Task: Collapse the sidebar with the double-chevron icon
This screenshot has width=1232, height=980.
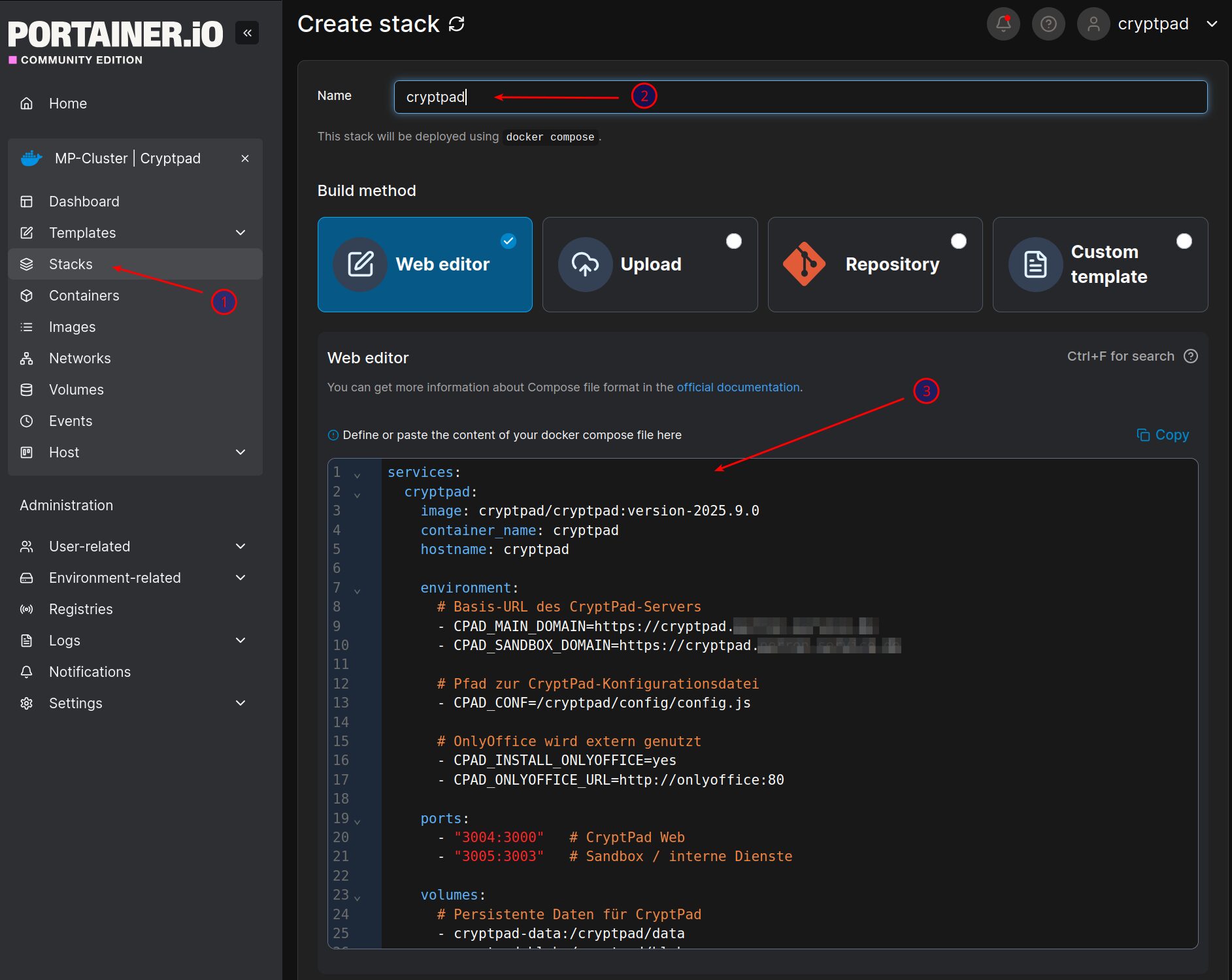Action: [x=247, y=33]
